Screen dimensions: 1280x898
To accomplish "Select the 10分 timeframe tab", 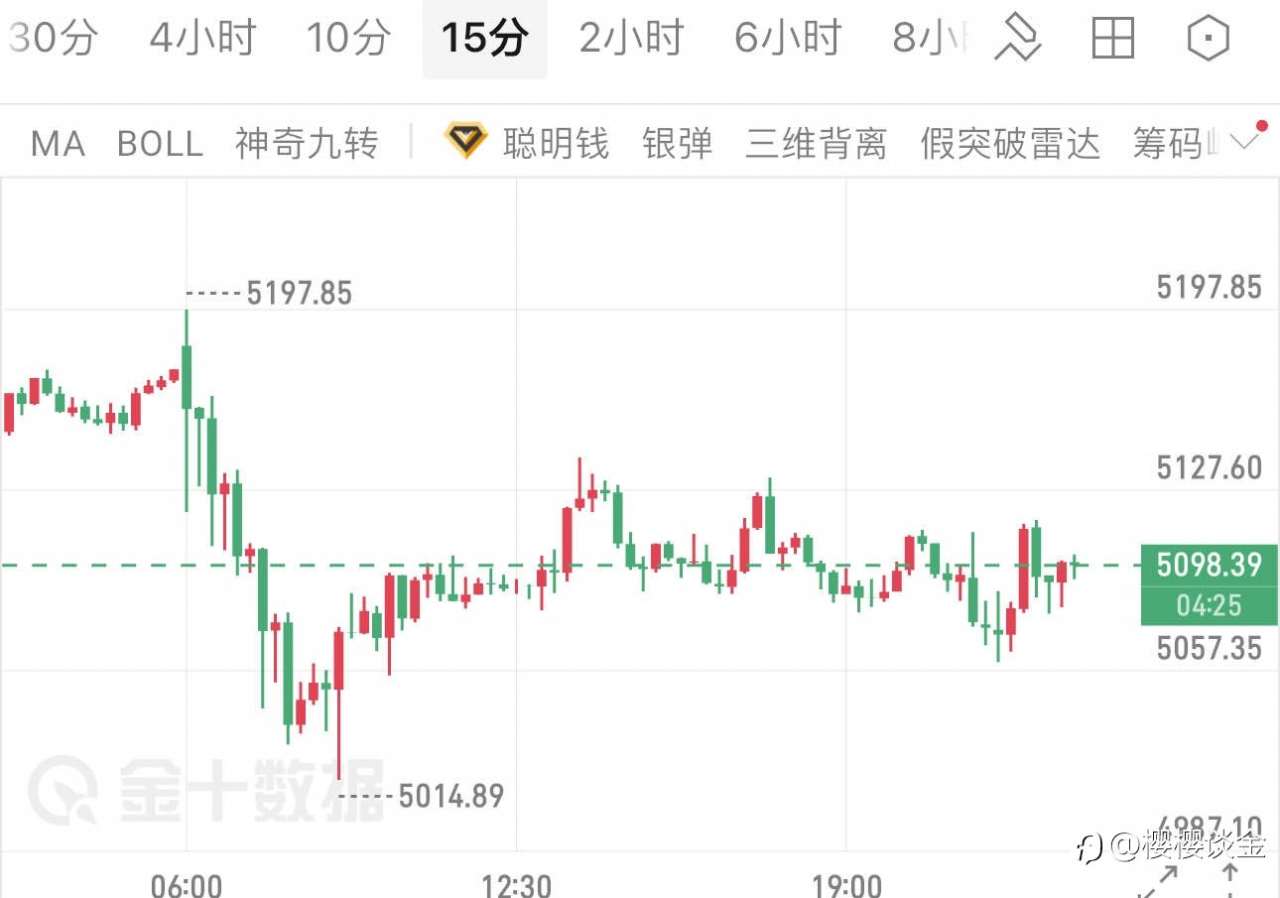I will [x=348, y=39].
